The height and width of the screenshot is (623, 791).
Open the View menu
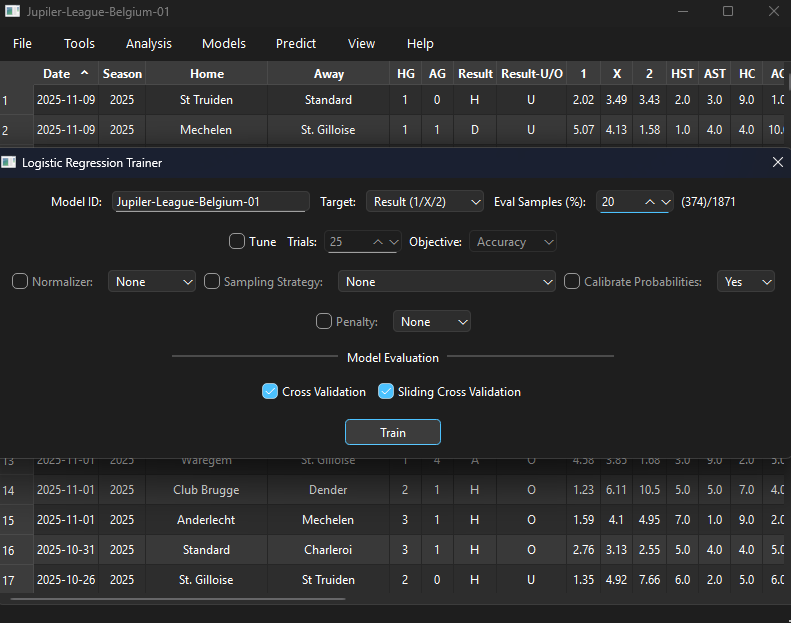coord(361,43)
